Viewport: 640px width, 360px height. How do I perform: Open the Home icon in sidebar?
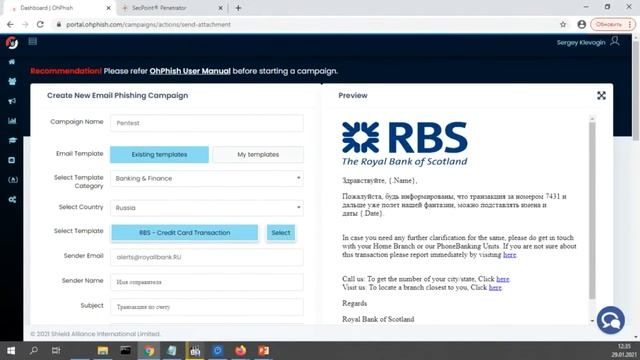[x=12, y=62]
